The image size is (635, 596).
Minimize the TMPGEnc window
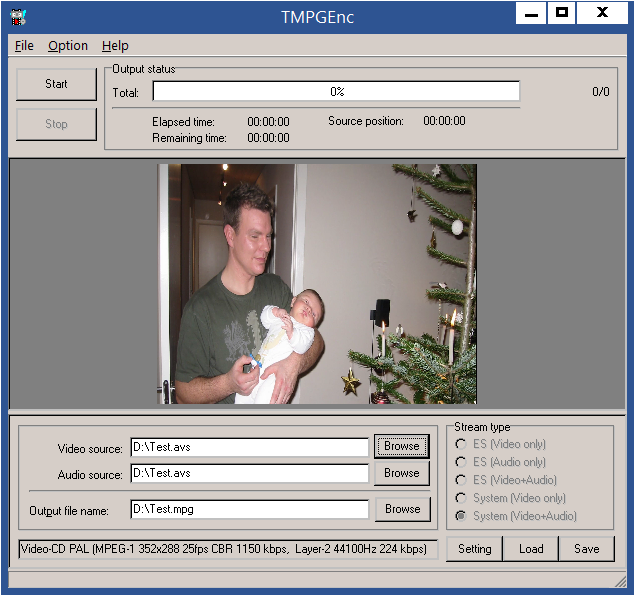click(531, 13)
